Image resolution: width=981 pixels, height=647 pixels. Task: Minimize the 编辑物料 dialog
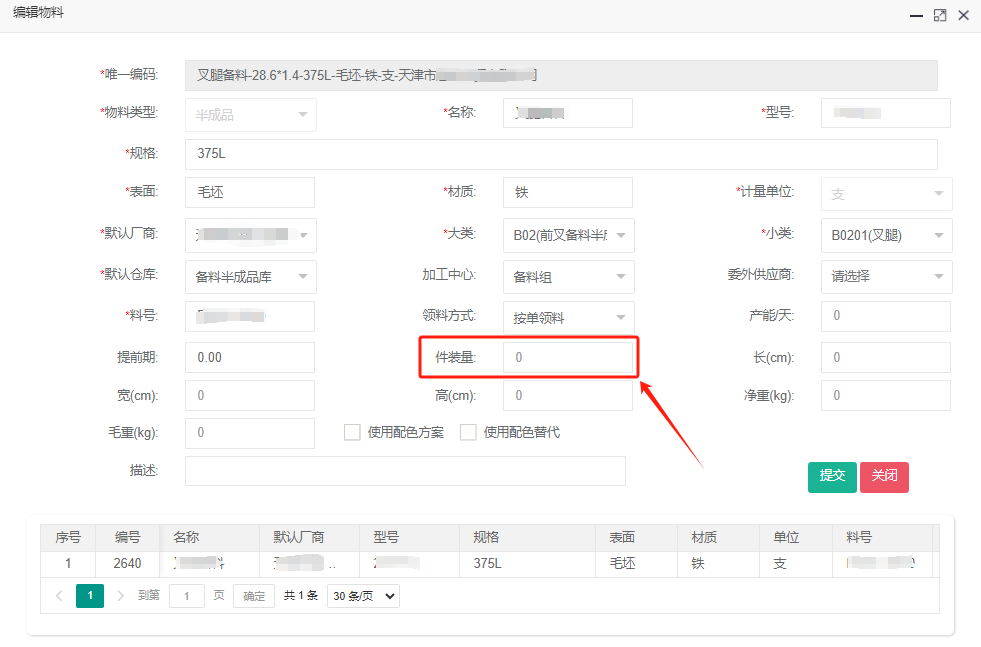pos(916,15)
